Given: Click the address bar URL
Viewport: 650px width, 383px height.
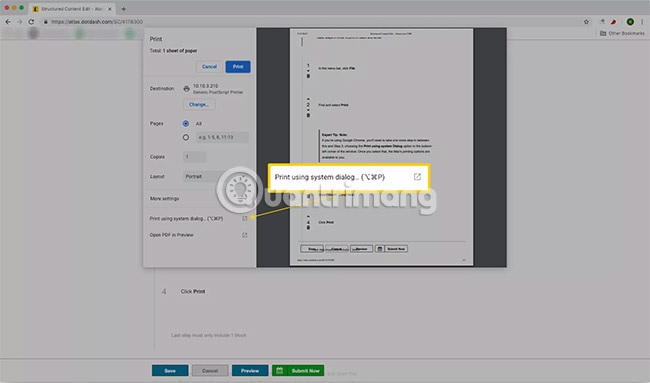Looking at the screenshot, I should pos(97,22).
